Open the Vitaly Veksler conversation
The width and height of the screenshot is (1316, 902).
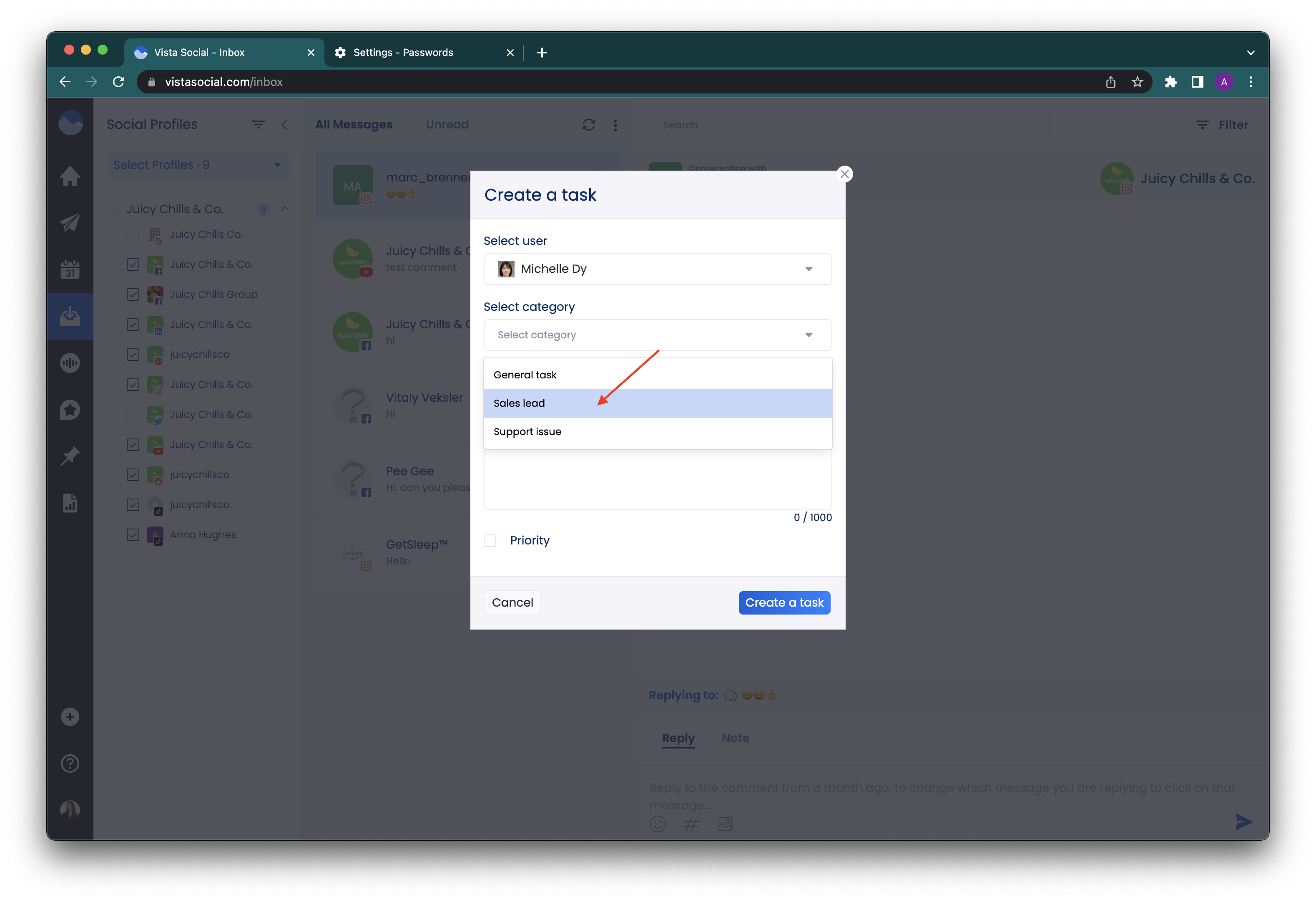click(x=393, y=406)
